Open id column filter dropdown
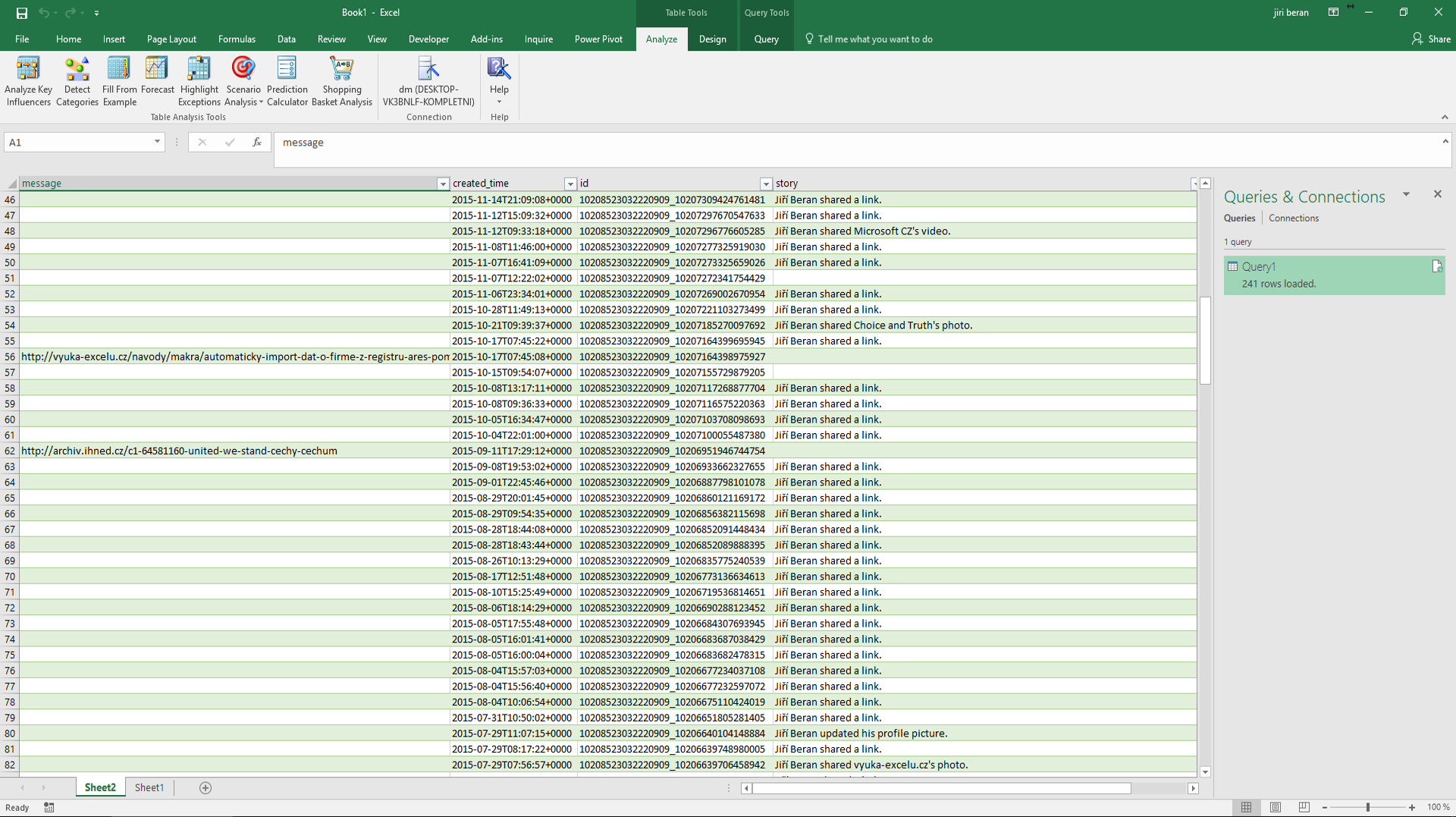Viewport: 1456px width, 817px height. 766,184
